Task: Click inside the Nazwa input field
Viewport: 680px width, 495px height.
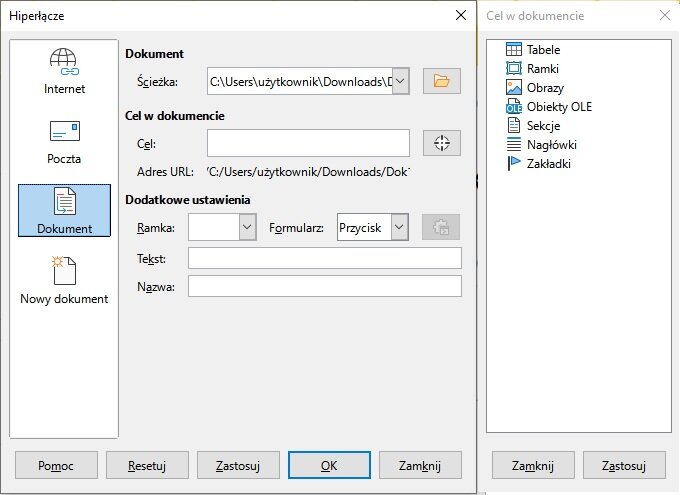Action: (x=325, y=286)
